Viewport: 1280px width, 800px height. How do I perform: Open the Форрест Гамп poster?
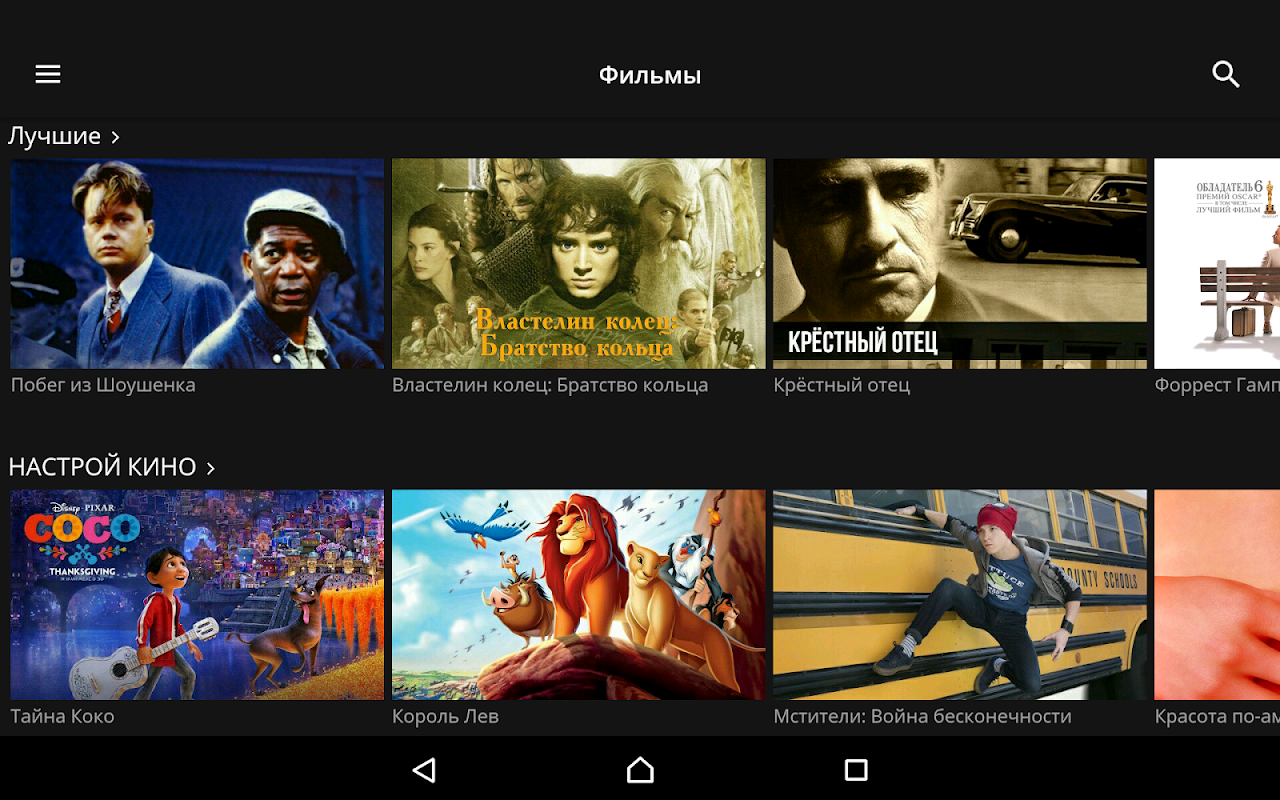(1217, 264)
